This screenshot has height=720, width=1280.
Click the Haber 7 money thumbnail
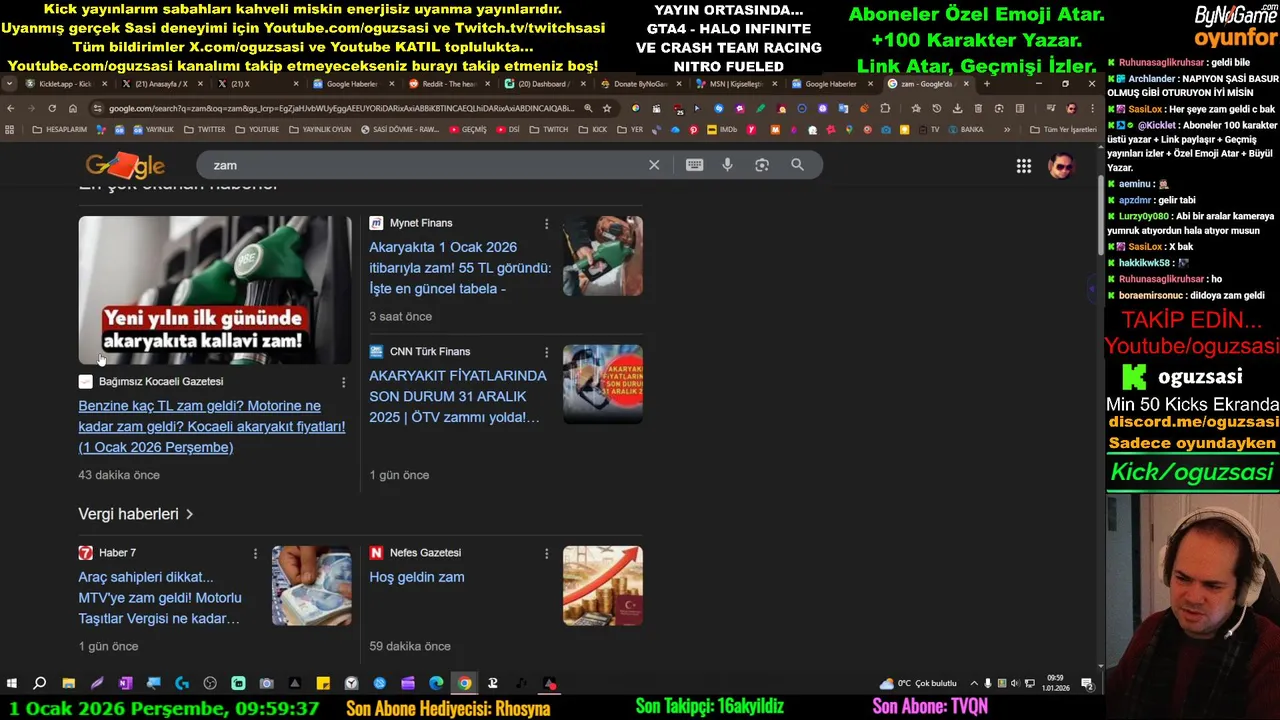pos(312,586)
